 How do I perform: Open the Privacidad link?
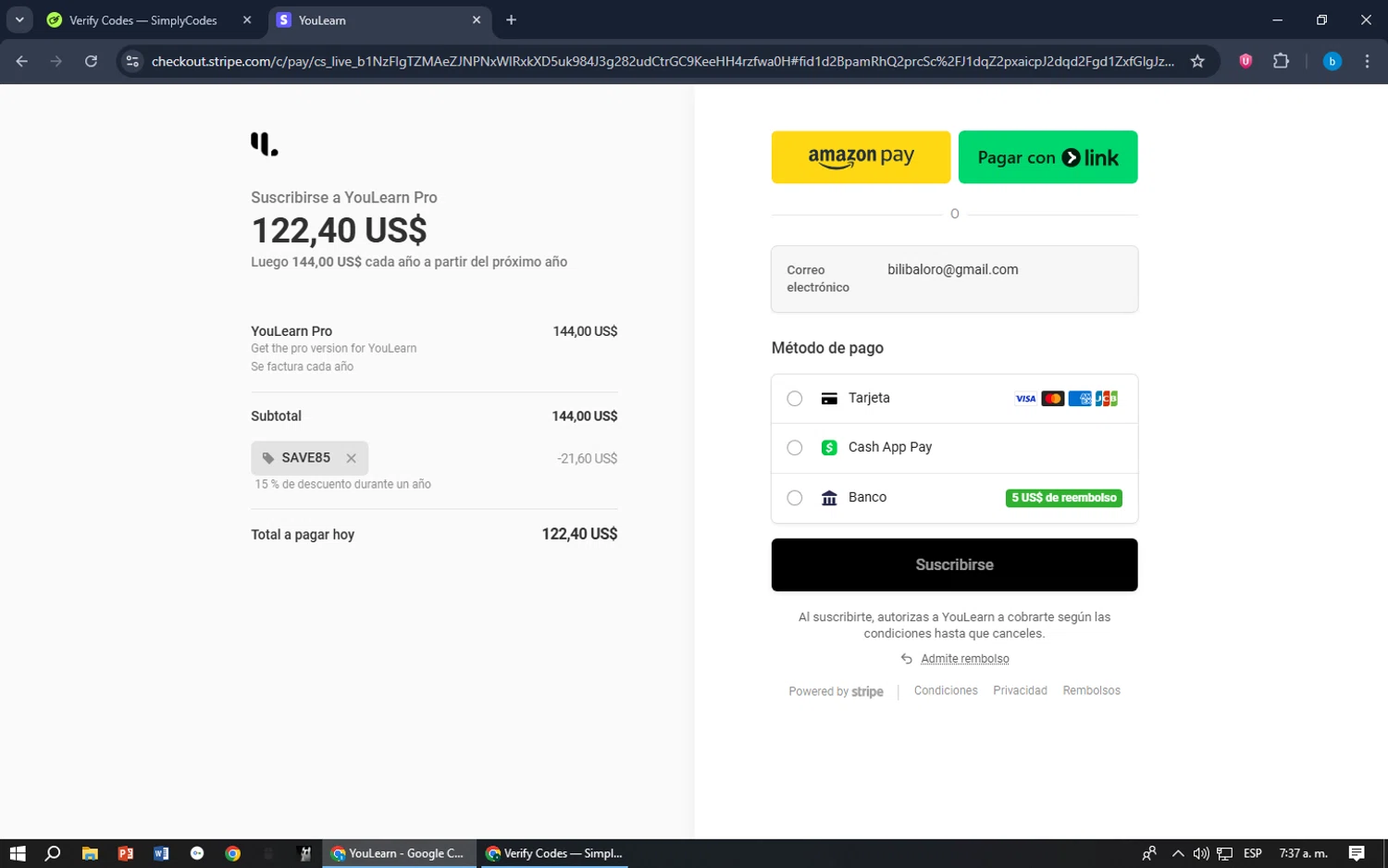click(x=1020, y=690)
